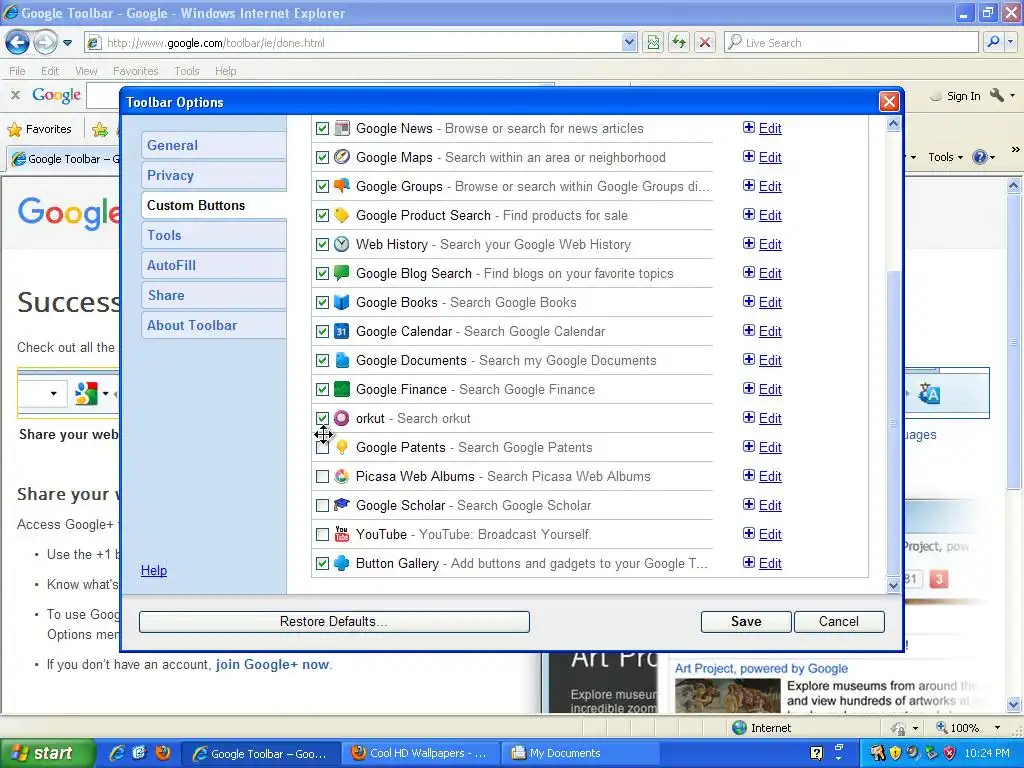The image size is (1024, 768).
Task: Enable the YouTube checkbox
Action: [x=322, y=534]
